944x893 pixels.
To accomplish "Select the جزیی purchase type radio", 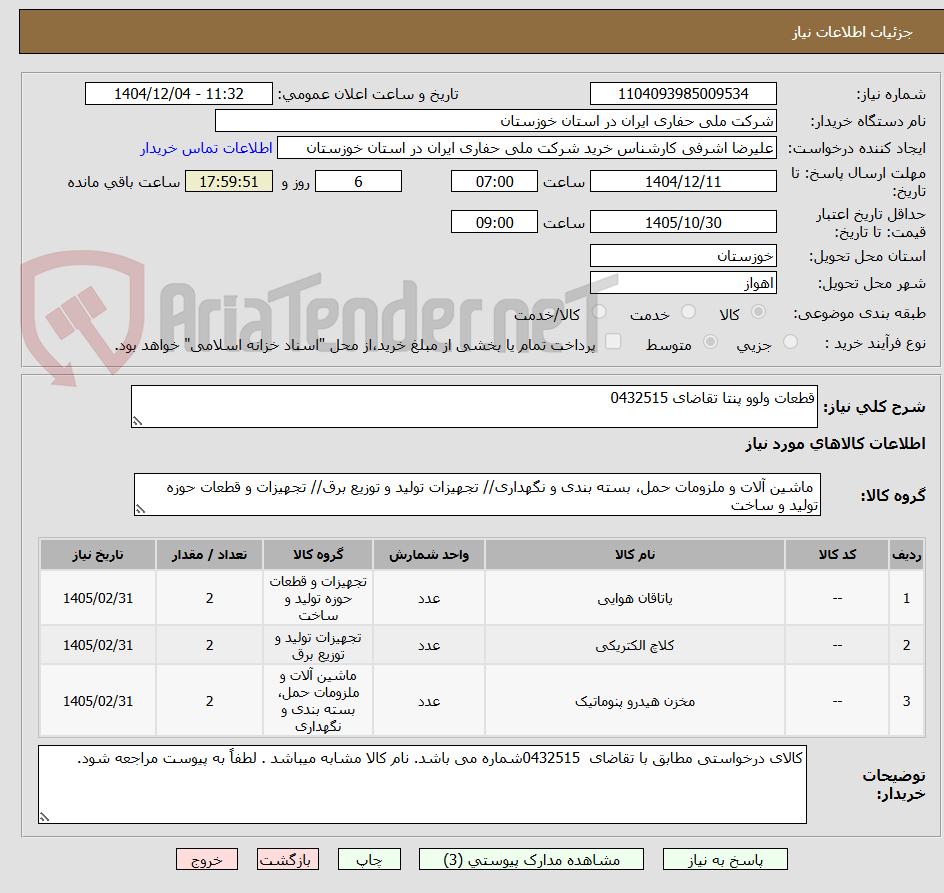I will 790,342.
